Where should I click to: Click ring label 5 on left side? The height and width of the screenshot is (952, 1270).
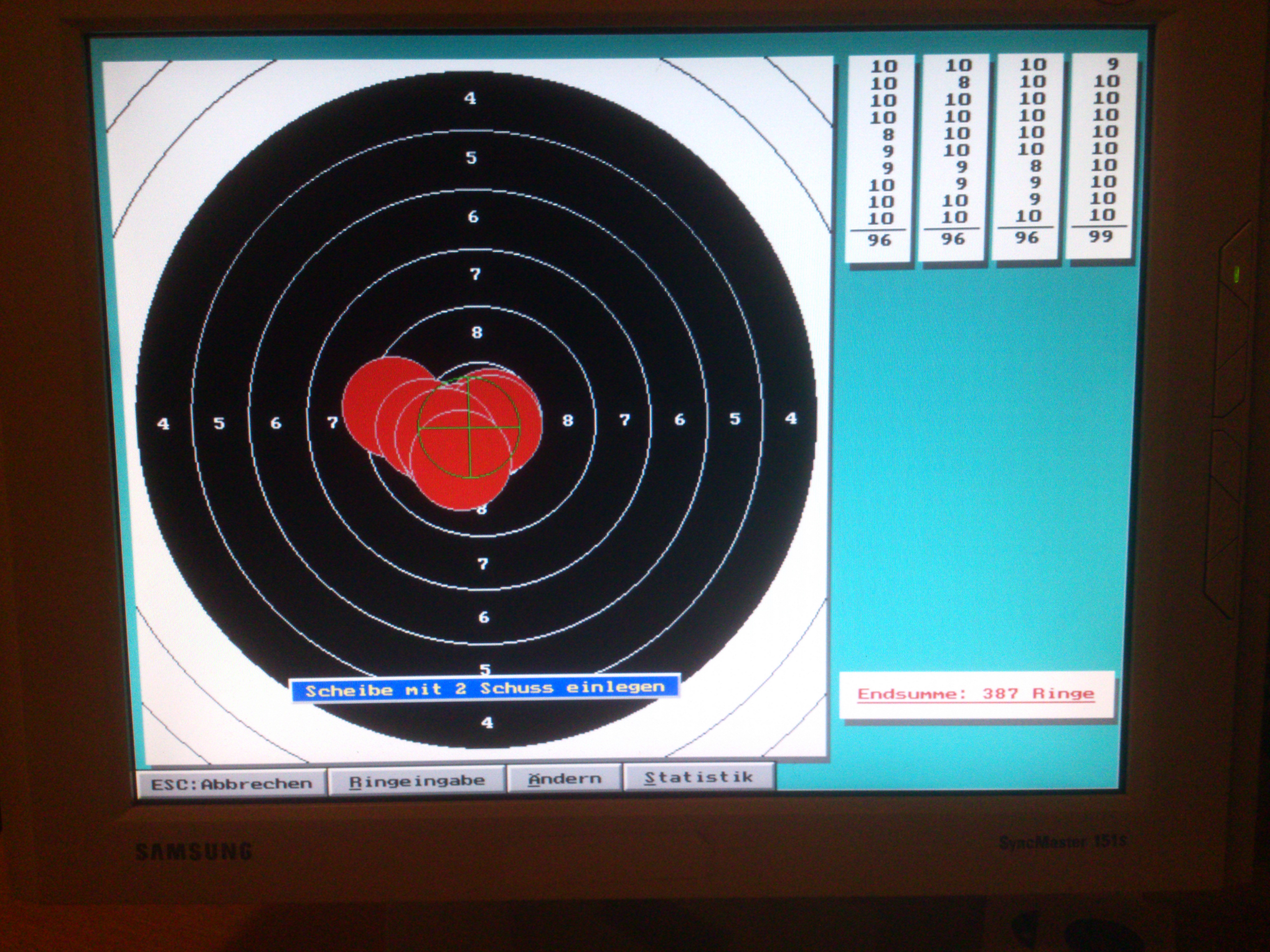coord(219,424)
